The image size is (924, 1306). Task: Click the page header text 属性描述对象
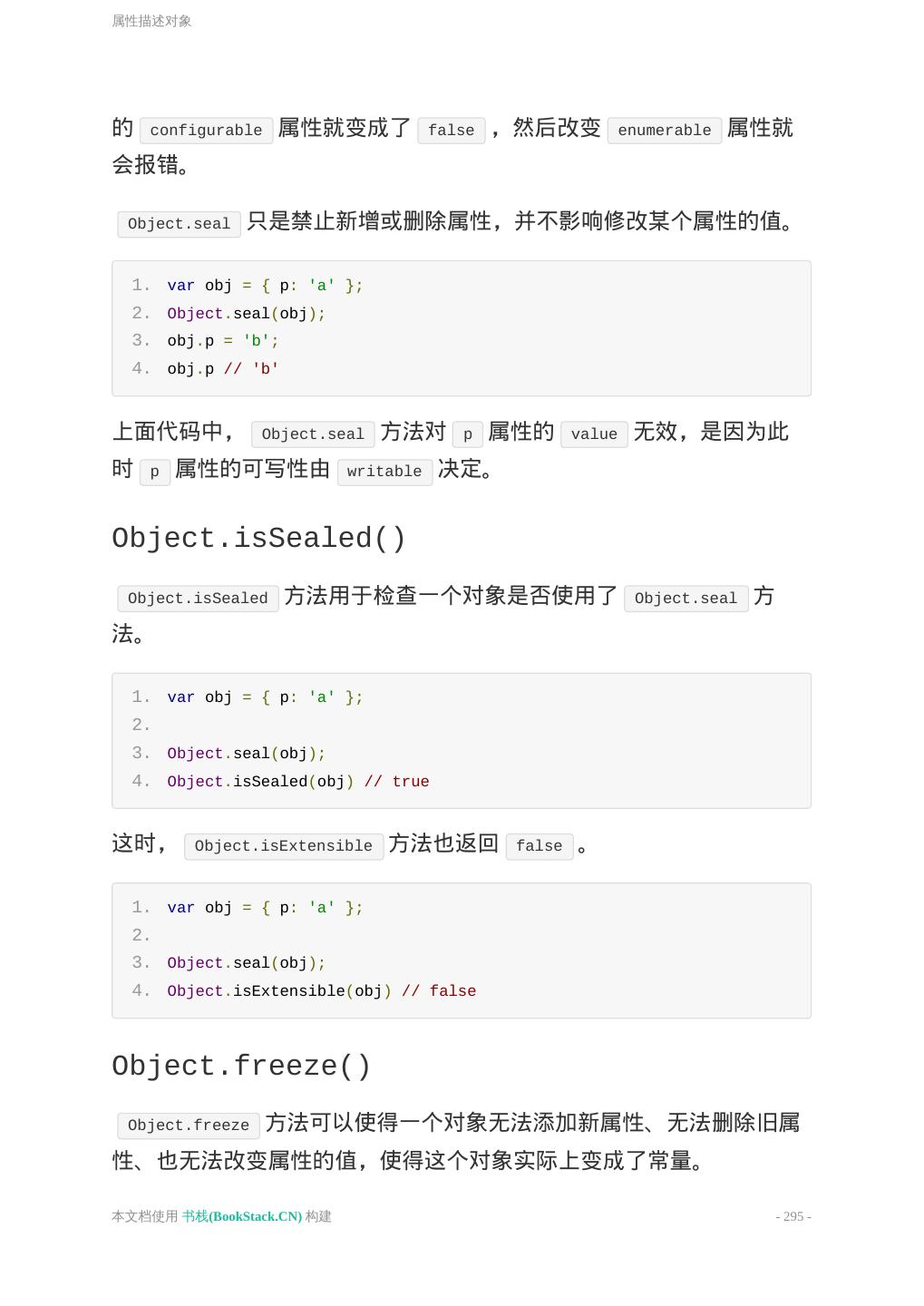click(151, 21)
